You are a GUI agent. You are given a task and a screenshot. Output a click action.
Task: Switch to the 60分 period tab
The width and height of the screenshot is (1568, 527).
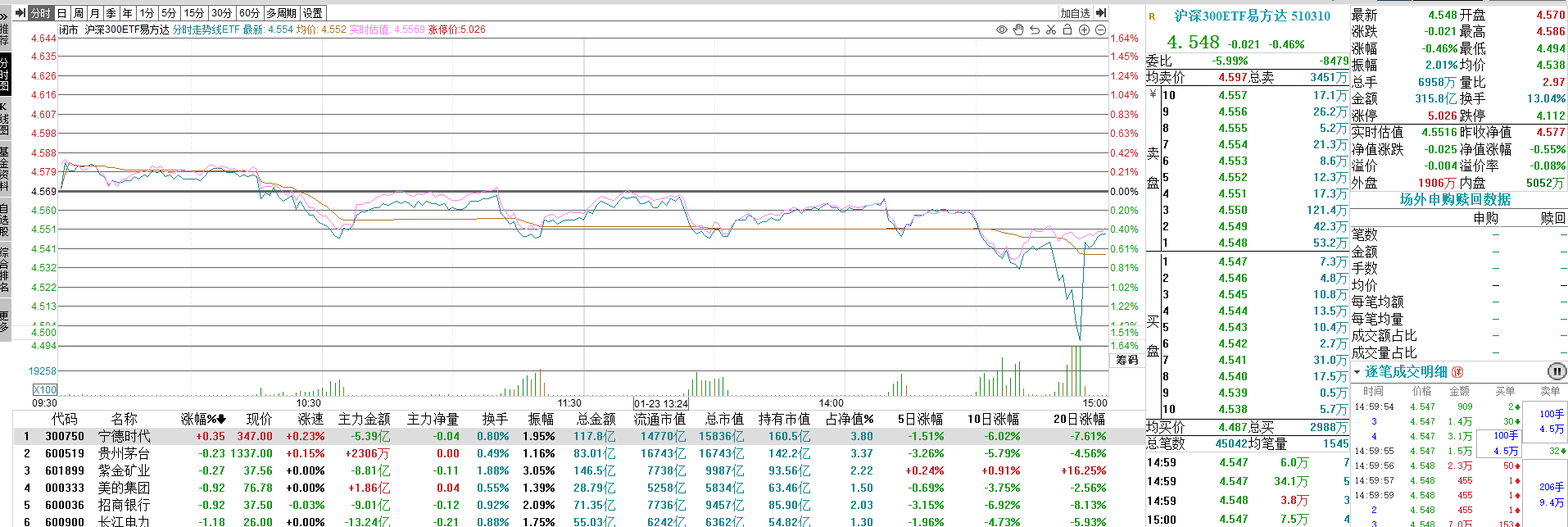(250, 13)
